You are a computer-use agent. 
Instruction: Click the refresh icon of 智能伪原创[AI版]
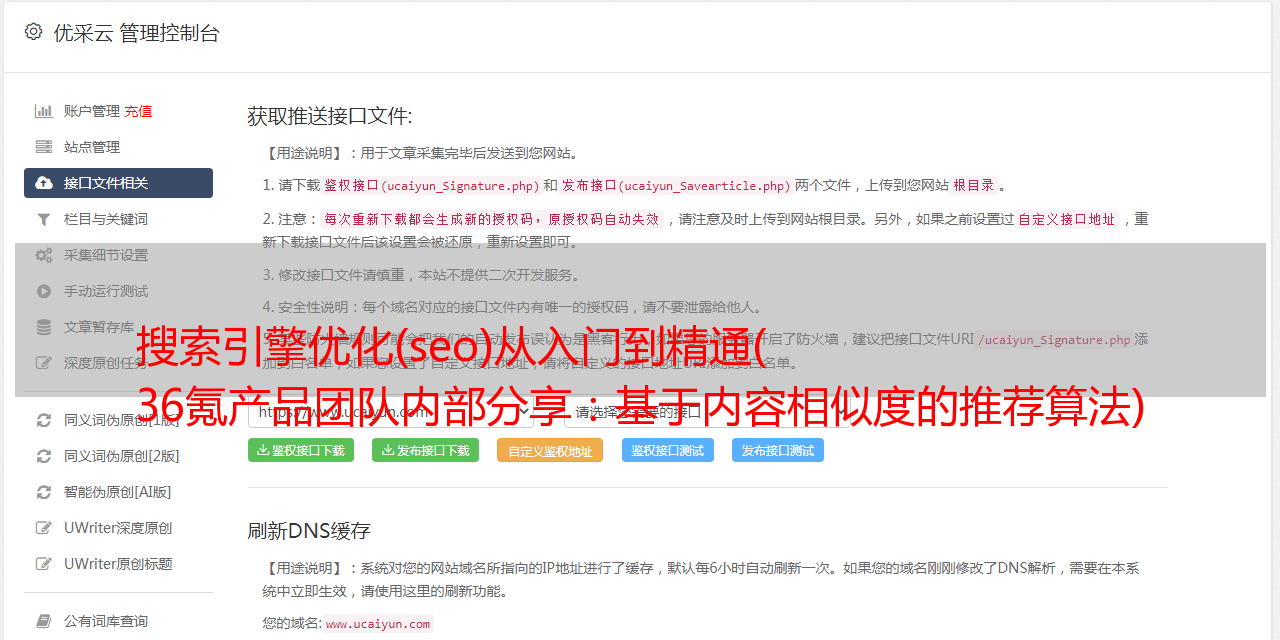tap(44, 492)
